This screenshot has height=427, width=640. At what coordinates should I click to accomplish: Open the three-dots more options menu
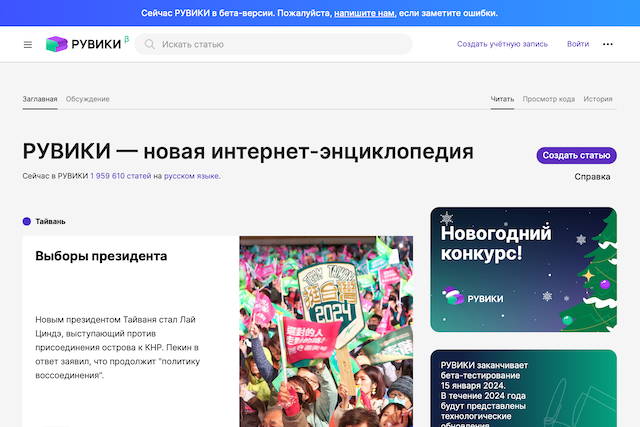tap(608, 44)
